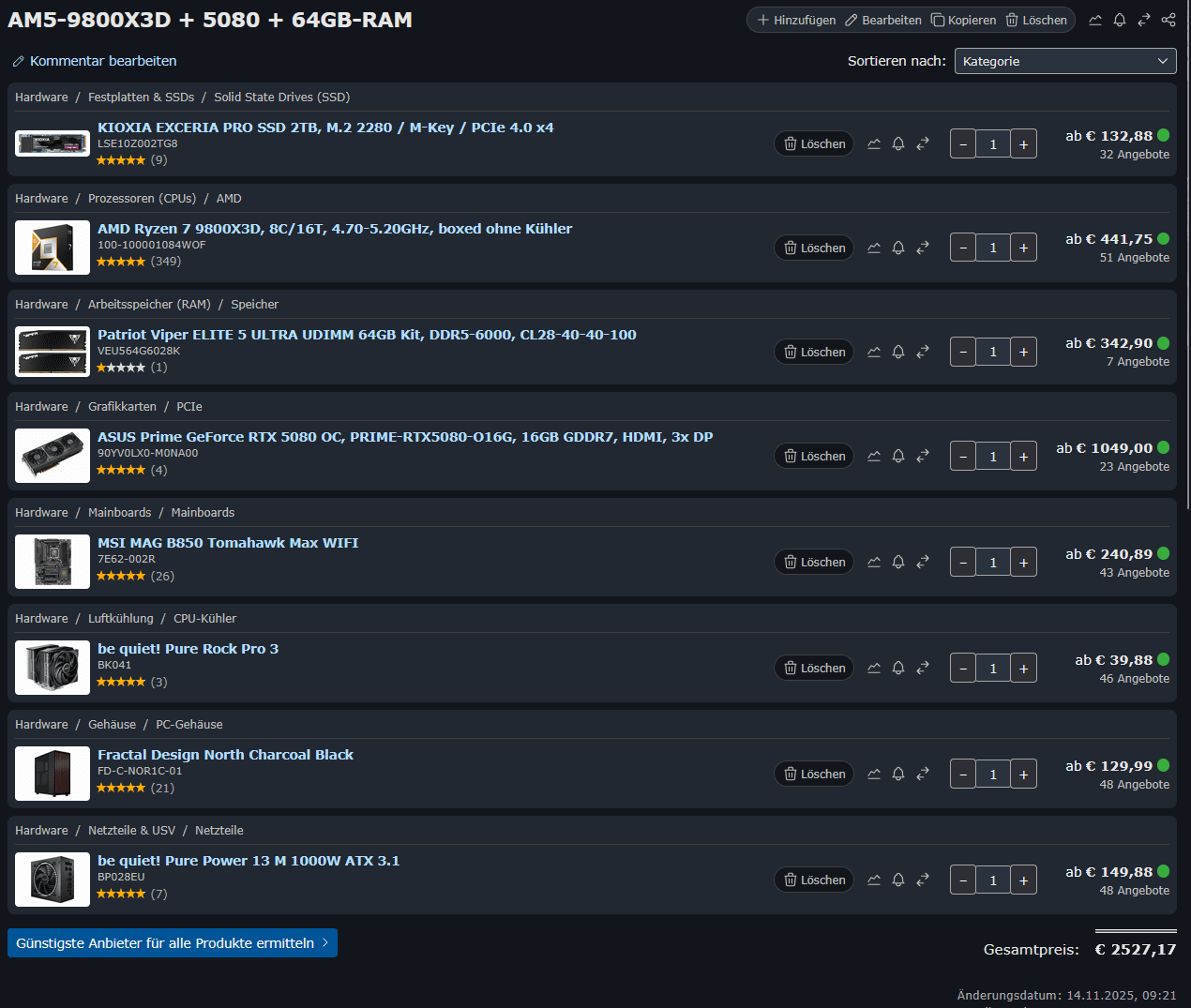Set price alert bell for Fractal Design North
This screenshot has height=1008, width=1191.
coord(898,774)
